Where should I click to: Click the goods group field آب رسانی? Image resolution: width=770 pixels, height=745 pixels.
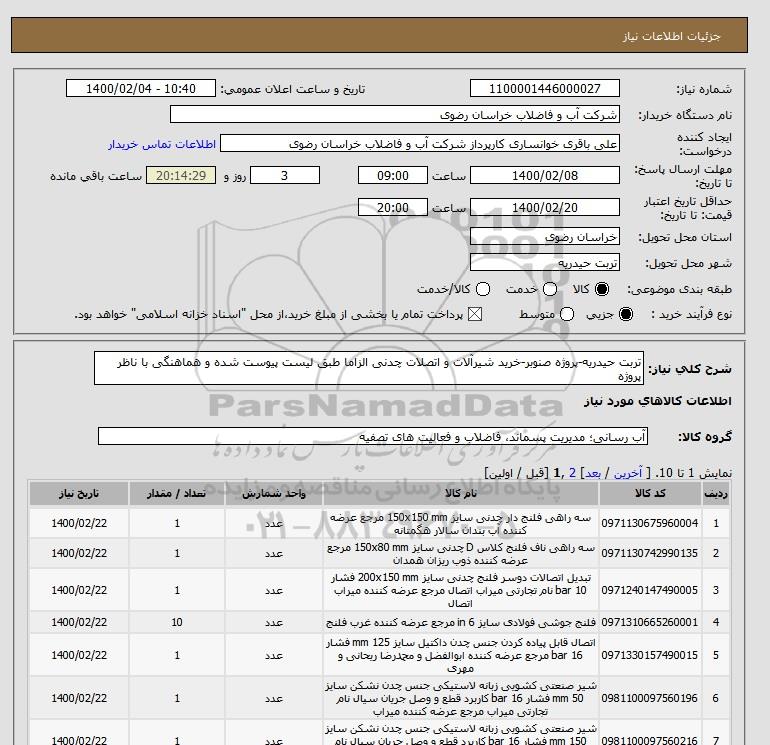coord(373,436)
